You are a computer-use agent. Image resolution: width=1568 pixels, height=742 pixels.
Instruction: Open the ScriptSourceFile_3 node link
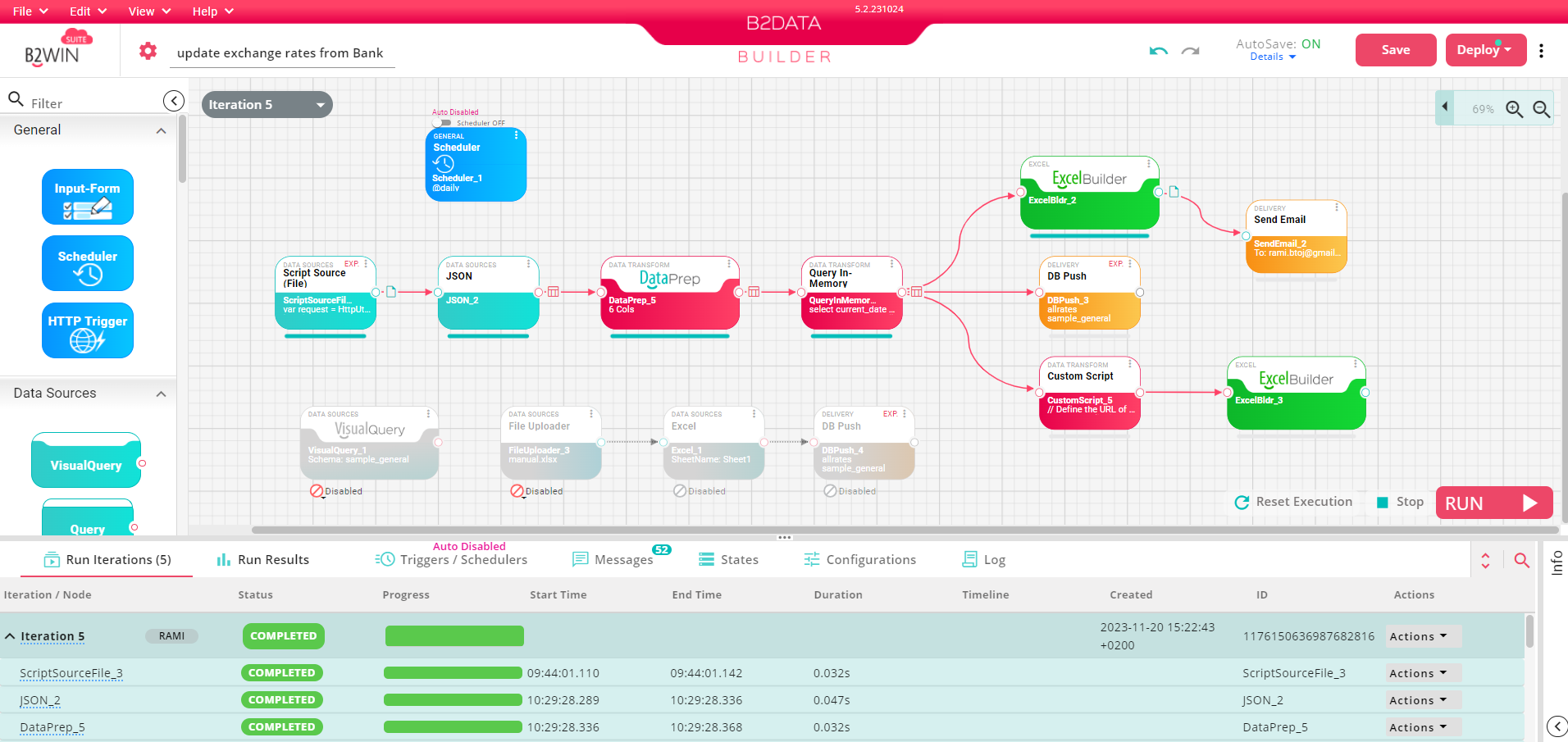pyautogui.click(x=71, y=673)
